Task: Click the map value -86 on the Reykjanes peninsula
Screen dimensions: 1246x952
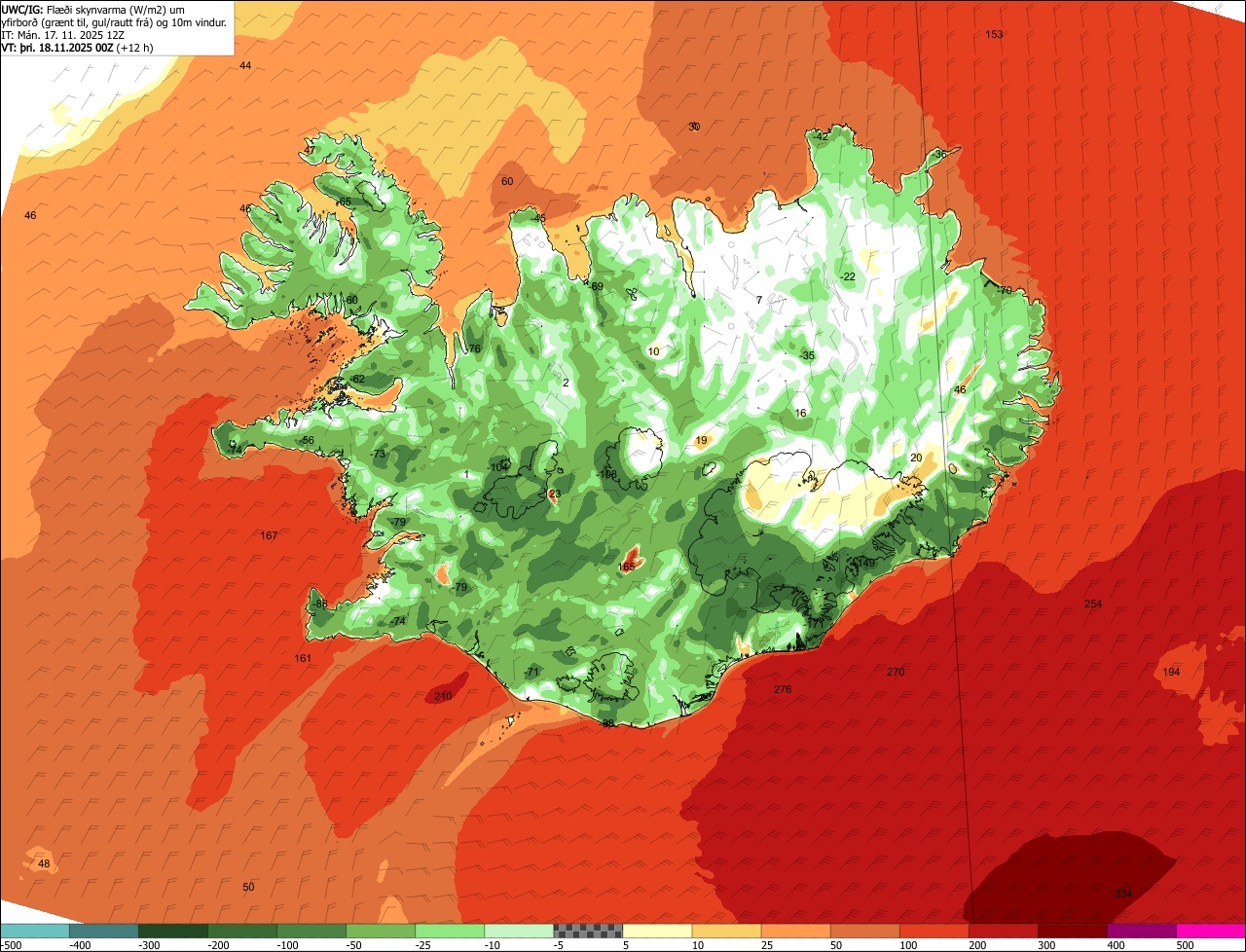Action: click(x=320, y=604)
